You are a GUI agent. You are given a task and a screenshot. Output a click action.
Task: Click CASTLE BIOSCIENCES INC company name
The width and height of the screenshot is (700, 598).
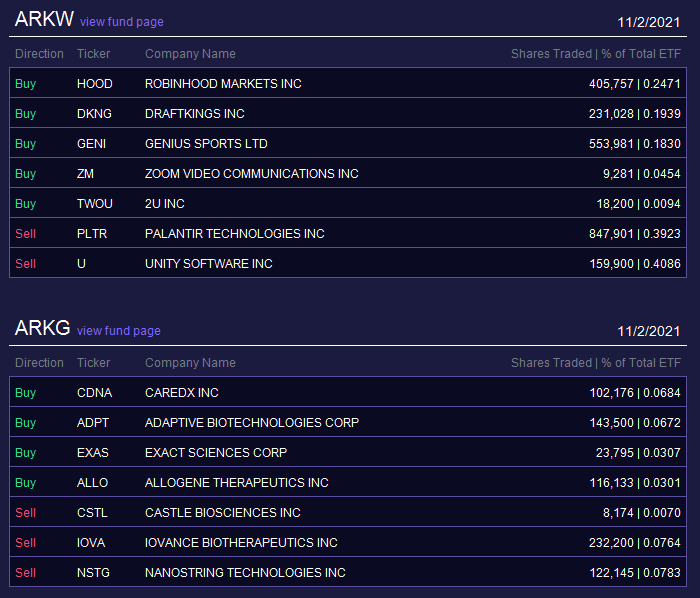pos(223,513)
